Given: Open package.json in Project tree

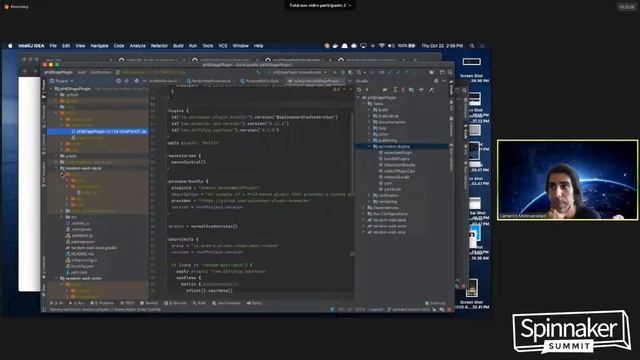Looking at the screenshot, I should click(x=82, y=242).
